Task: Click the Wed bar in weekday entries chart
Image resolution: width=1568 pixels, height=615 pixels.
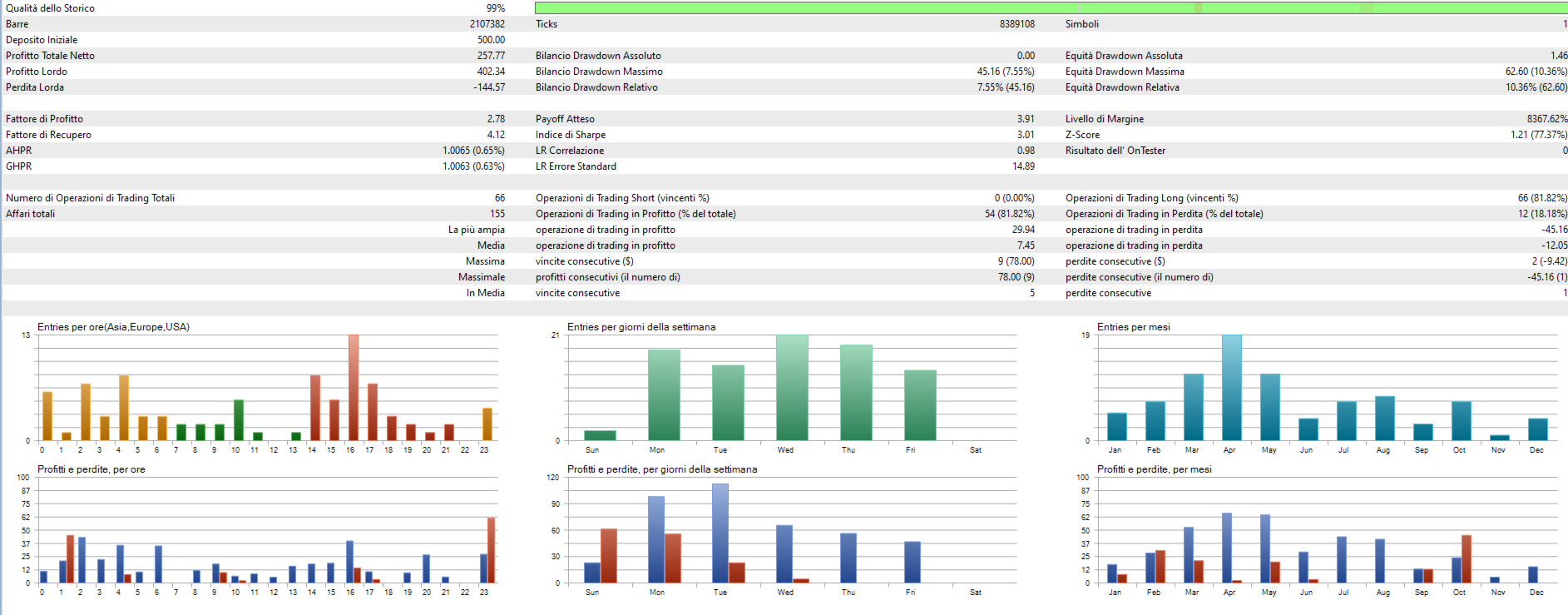Action: [x=792, y=388]
